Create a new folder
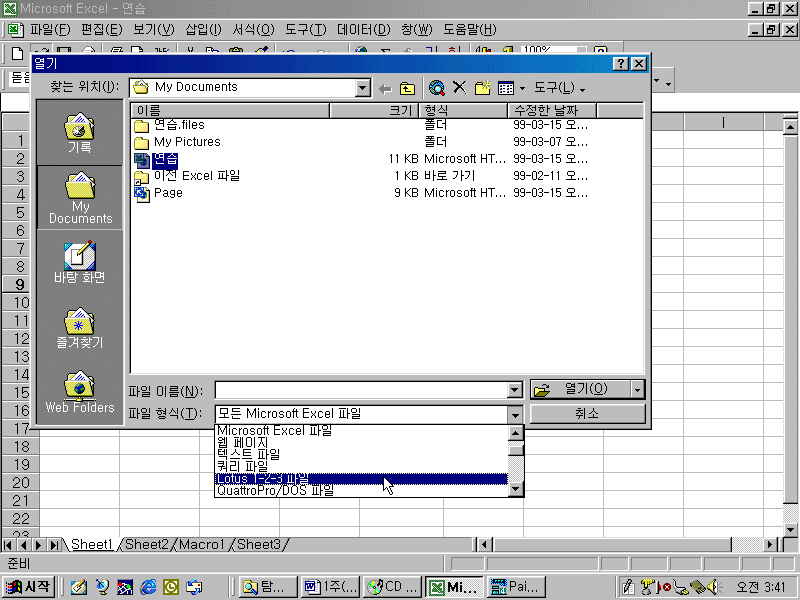This screenshot has width=800, height=600. [482, 88]
